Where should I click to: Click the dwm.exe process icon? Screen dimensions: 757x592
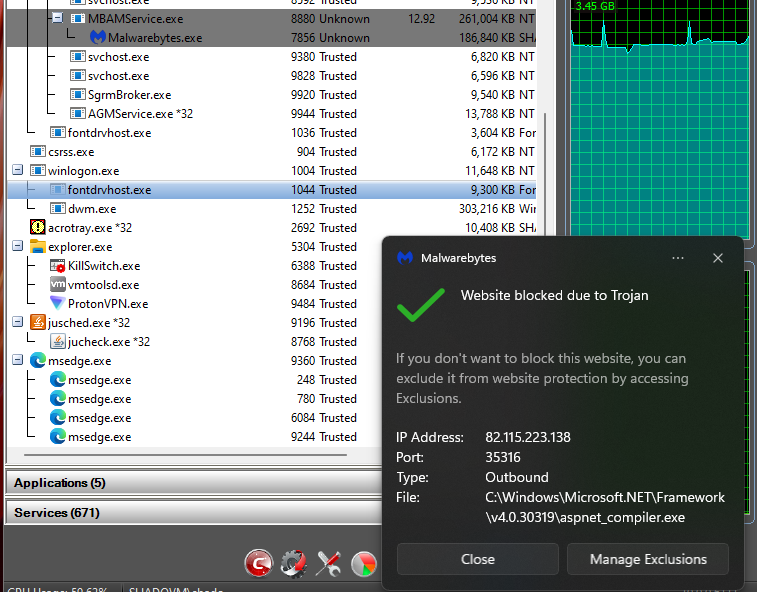click(57, 208)
